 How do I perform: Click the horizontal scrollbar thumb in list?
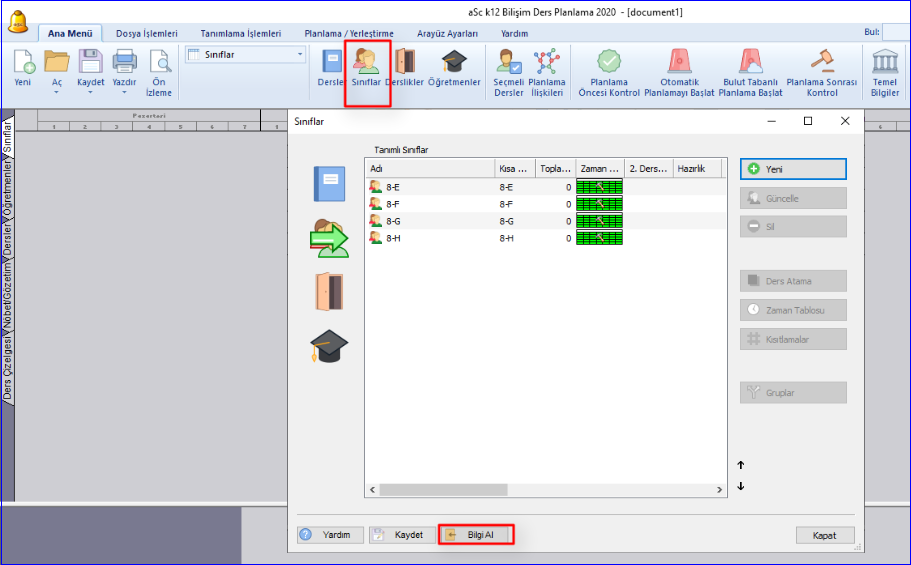[x=443, y=490]
